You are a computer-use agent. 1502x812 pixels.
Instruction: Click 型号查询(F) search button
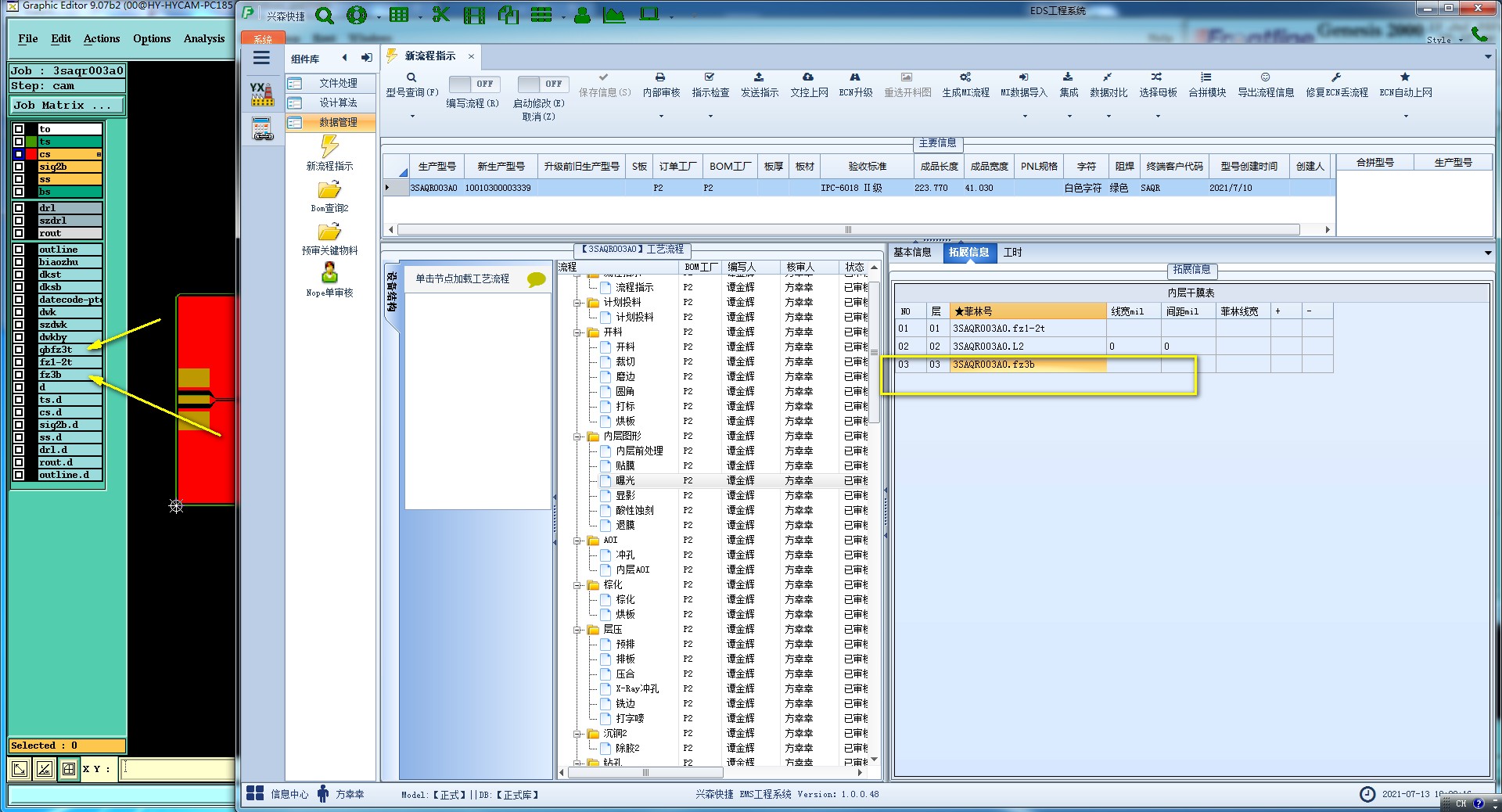coord(411,84)
